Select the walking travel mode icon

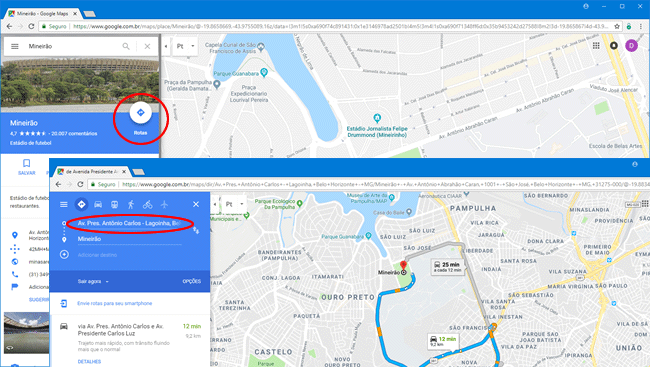(131, 204)
